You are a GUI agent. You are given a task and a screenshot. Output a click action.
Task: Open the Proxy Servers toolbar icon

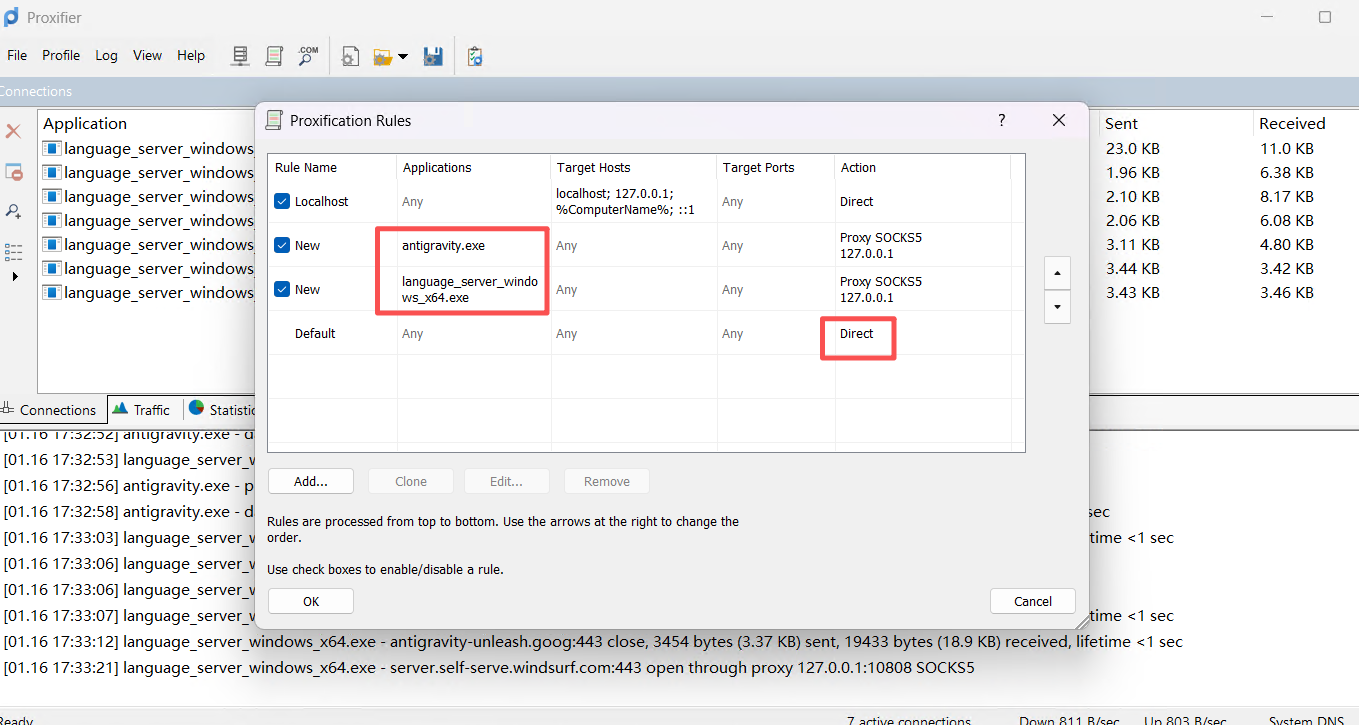point(240,56)
